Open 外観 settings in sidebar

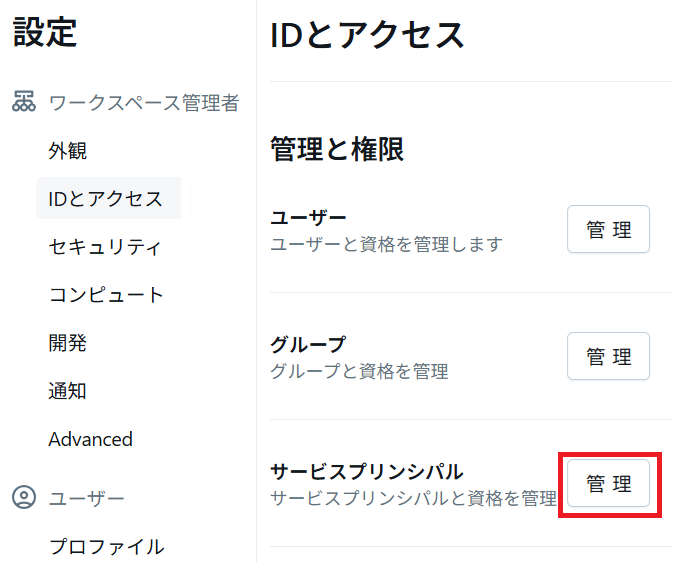pyautogui.click(x=67, y=151)
